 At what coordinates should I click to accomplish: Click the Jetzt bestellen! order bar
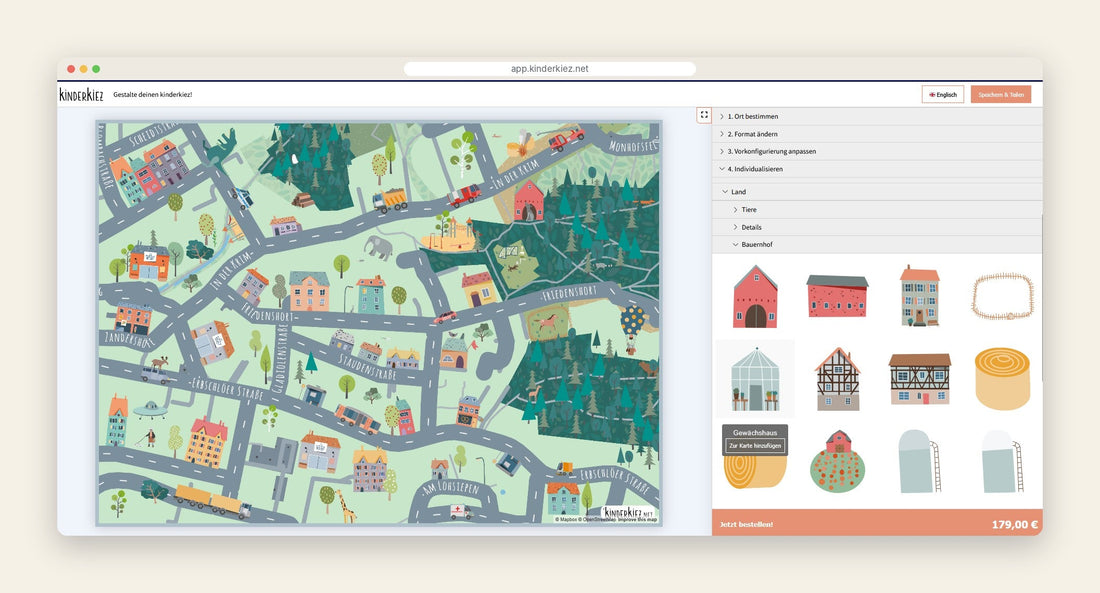click(x=877, y=524)
